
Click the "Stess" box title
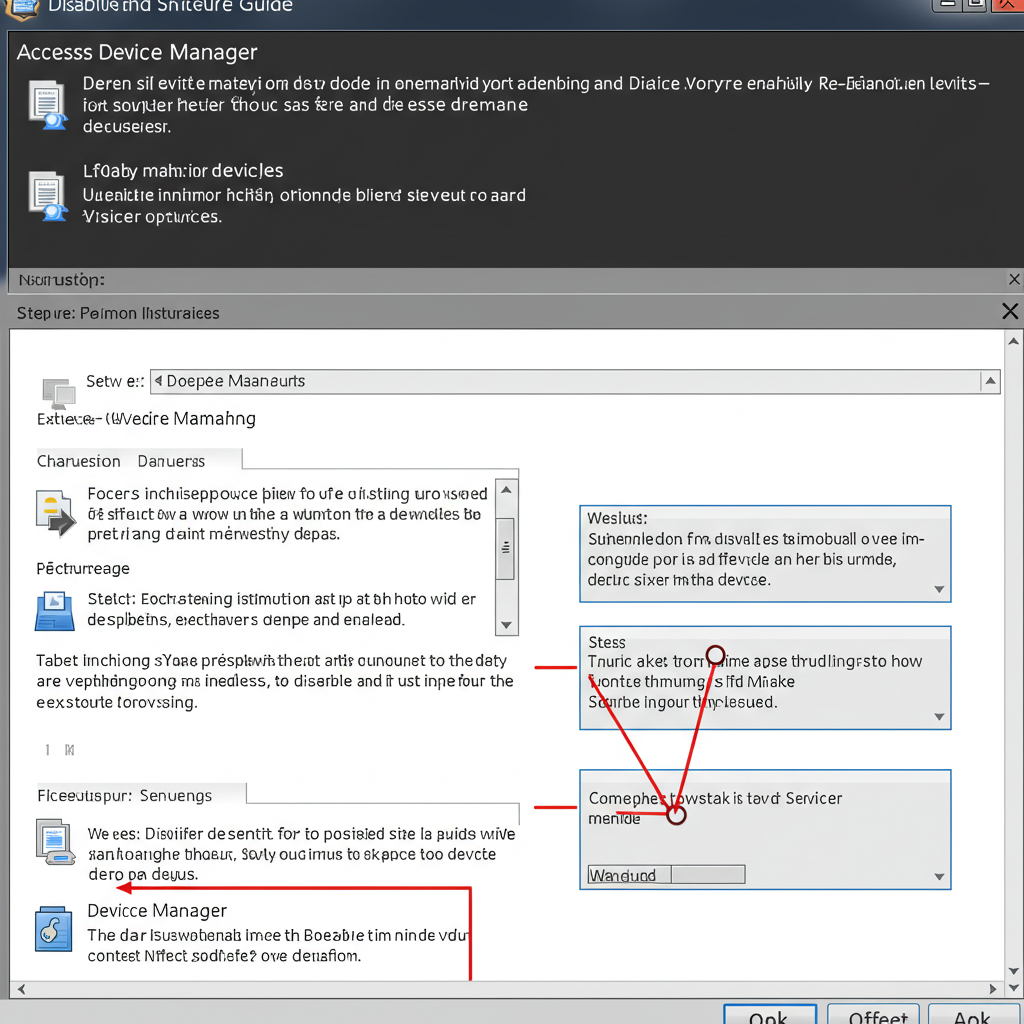pos(607,642)
